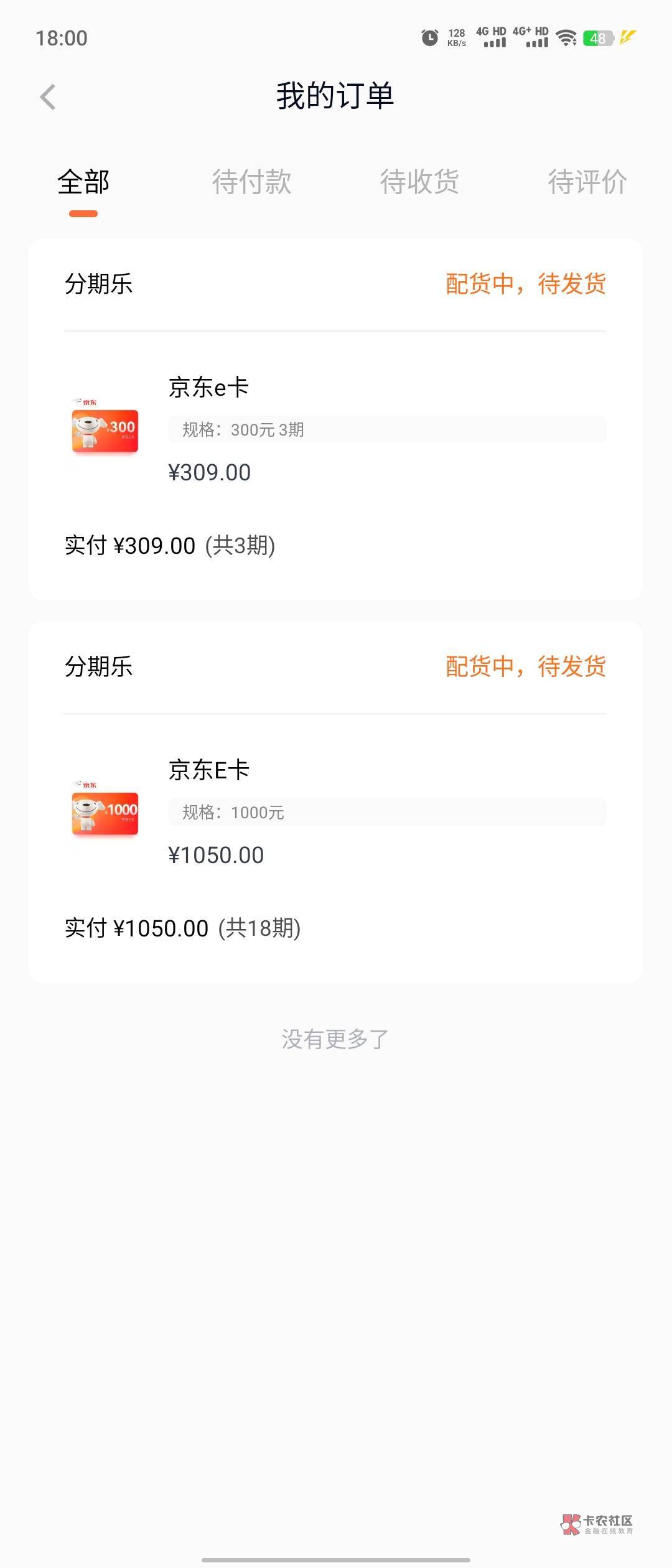The height and width of the screenshot is (1568, 672).
Task: Tap the first order's 配货中，待发货 status
Action: pos(526,284)
